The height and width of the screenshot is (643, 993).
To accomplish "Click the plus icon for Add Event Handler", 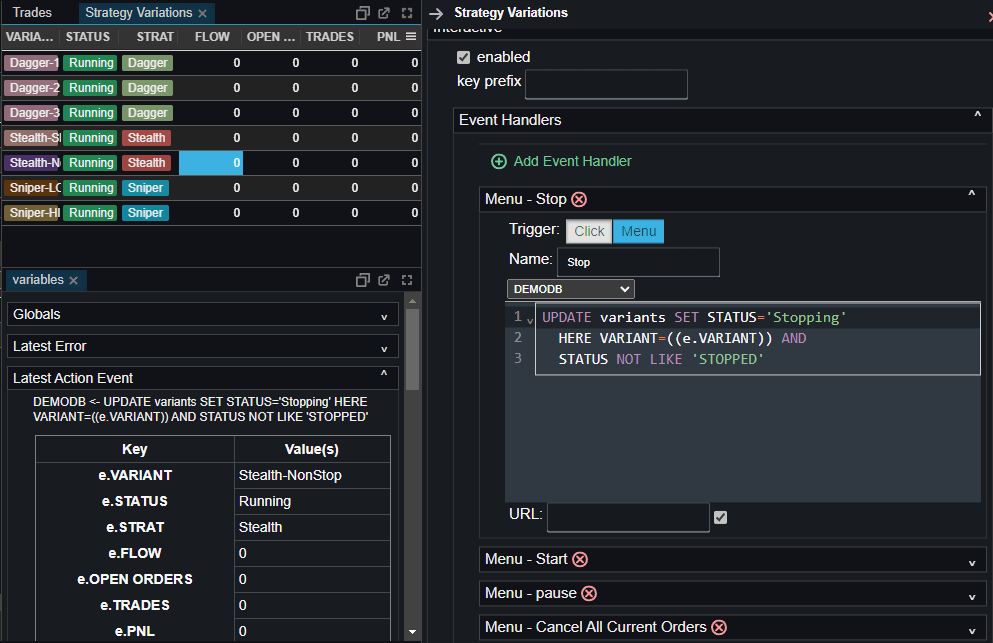I will pos(499,162).
